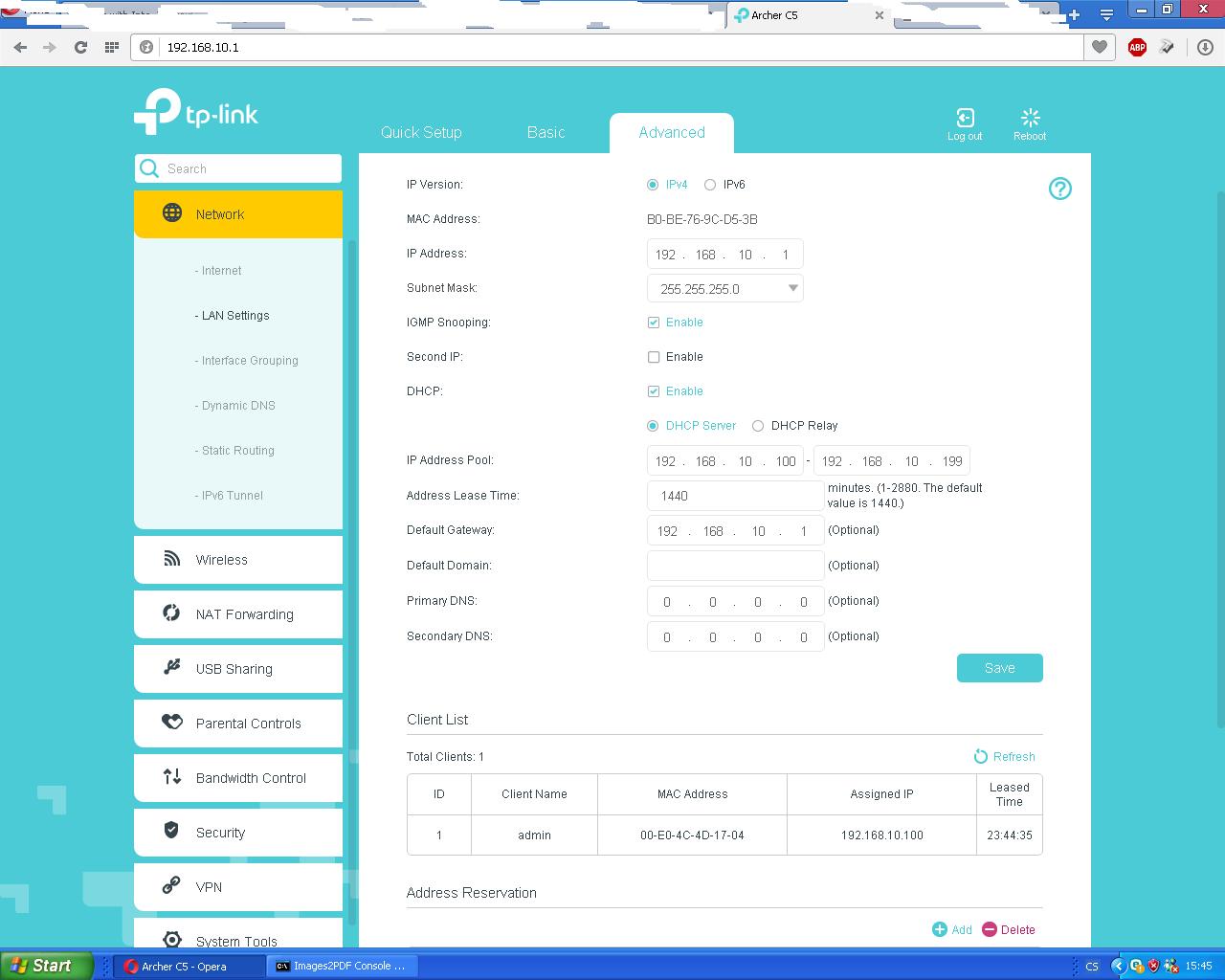Select the DHCP Relay option
The image size is (1225, 980).
(x=758, y=426)
